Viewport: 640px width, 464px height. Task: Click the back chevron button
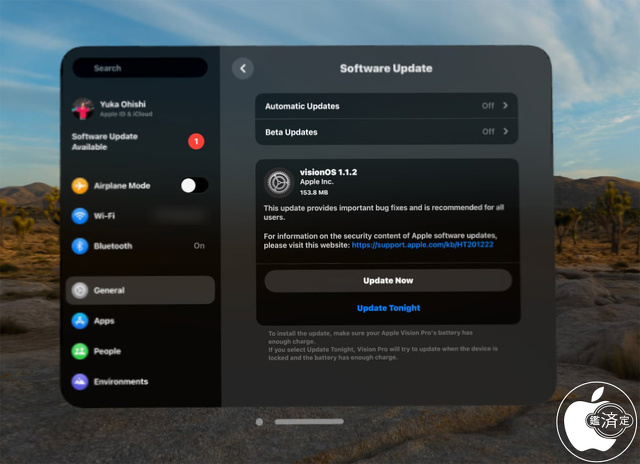(243, 69)
